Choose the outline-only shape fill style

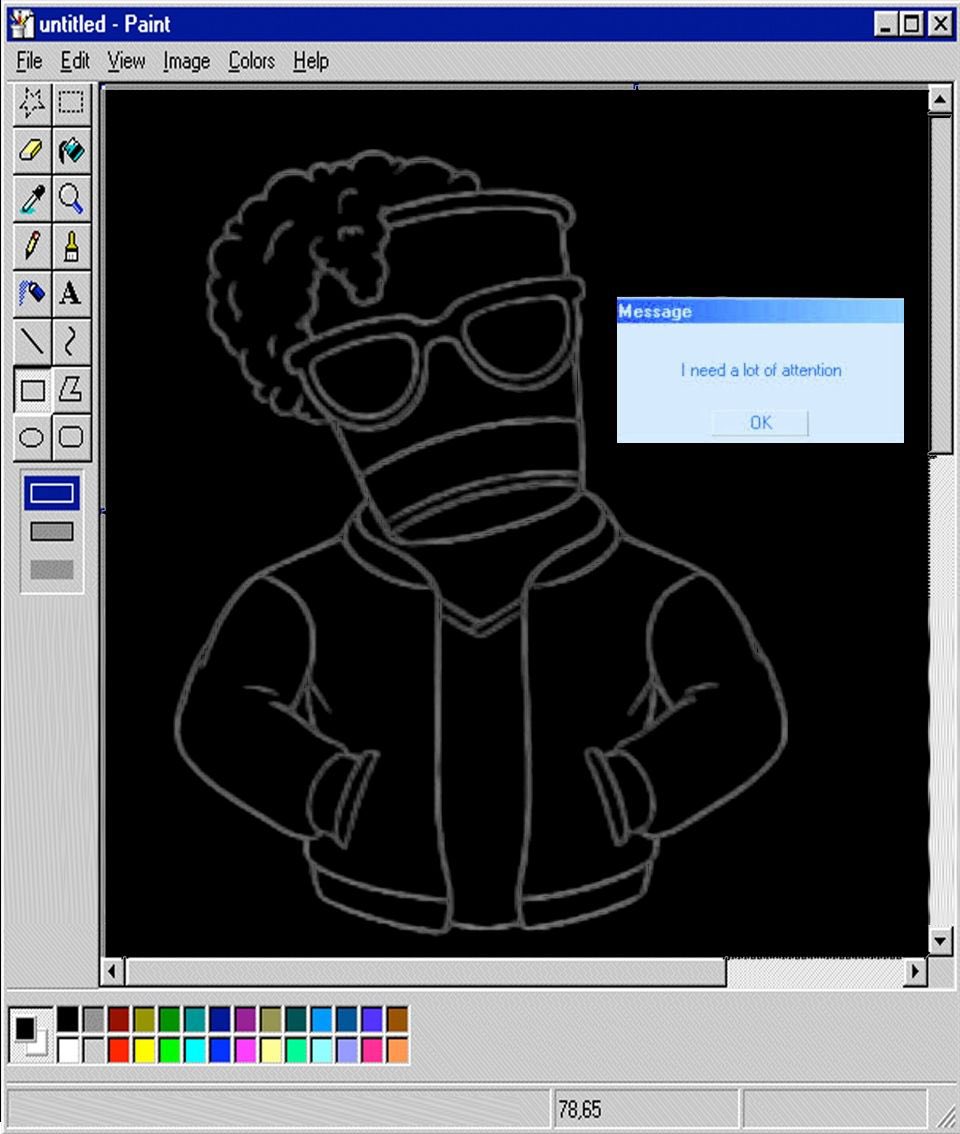coord(52,494)
